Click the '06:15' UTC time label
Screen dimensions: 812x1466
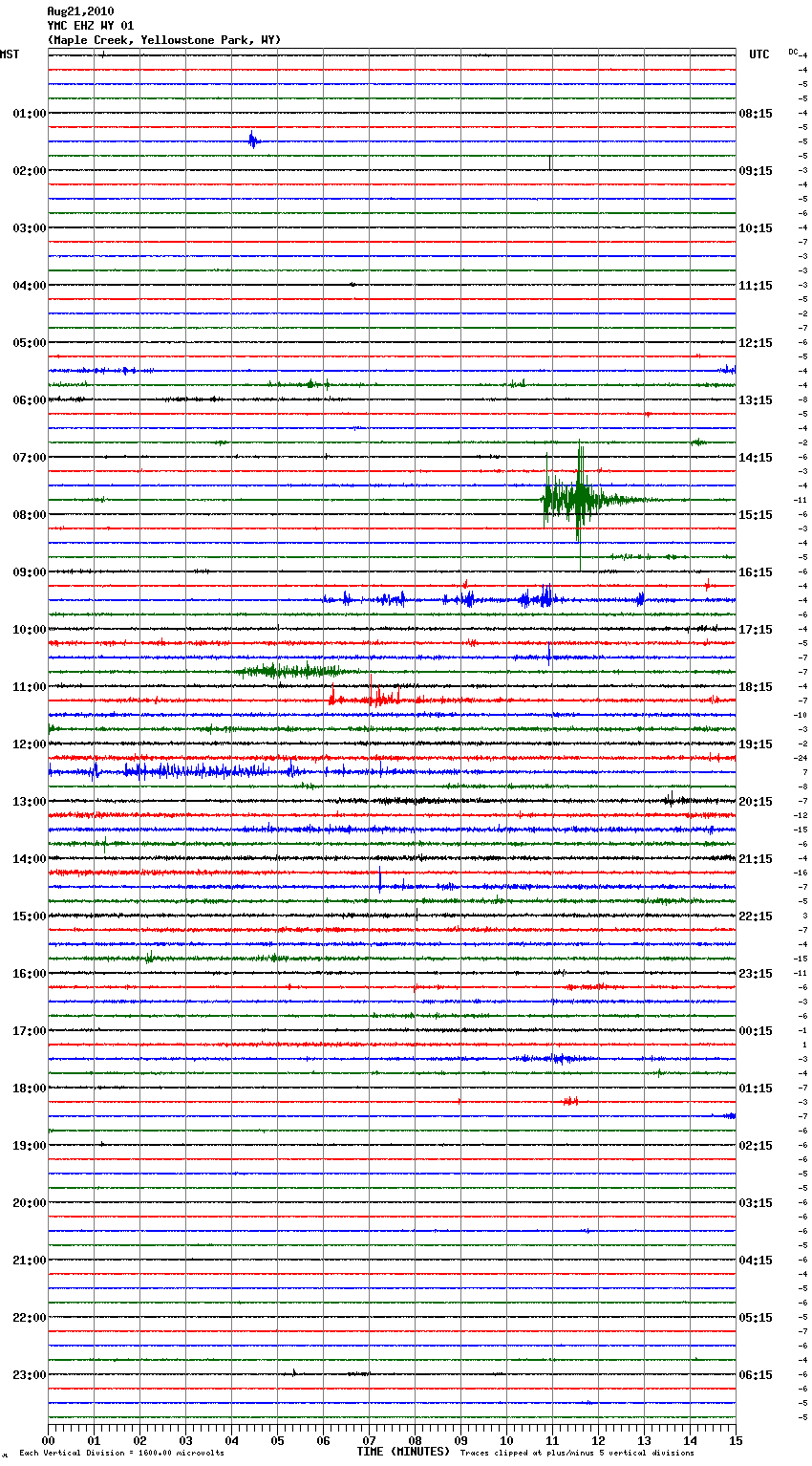[x=756, y=1375]
